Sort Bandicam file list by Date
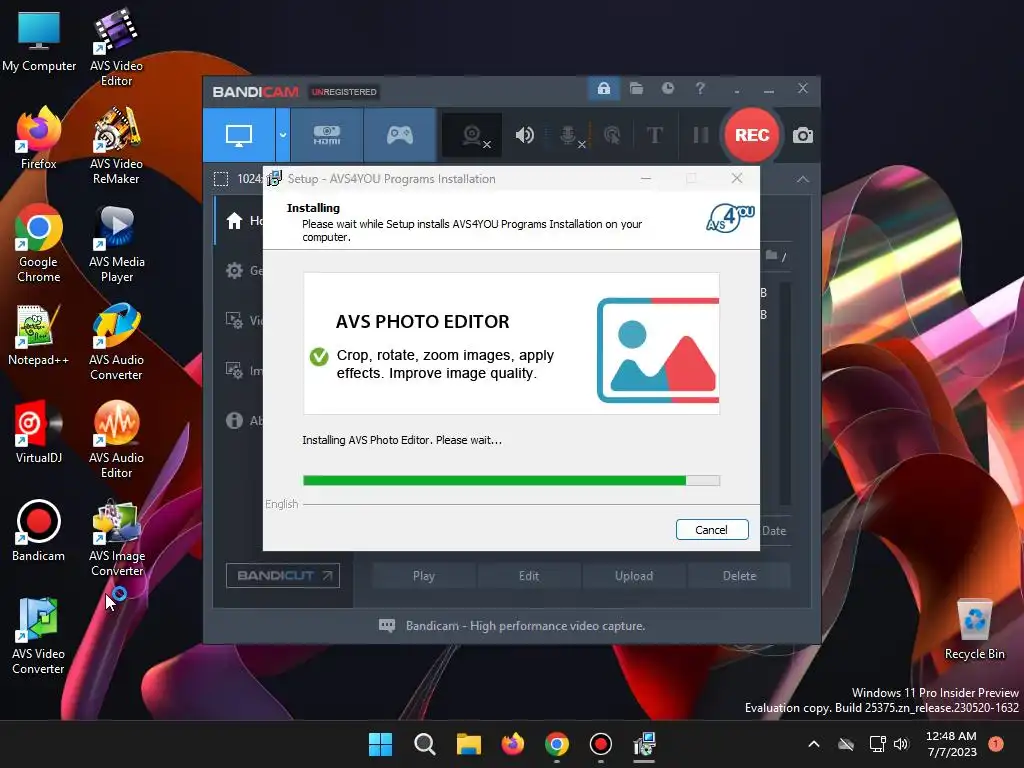Screen dimensions: 1024x768 coord(775,531)
